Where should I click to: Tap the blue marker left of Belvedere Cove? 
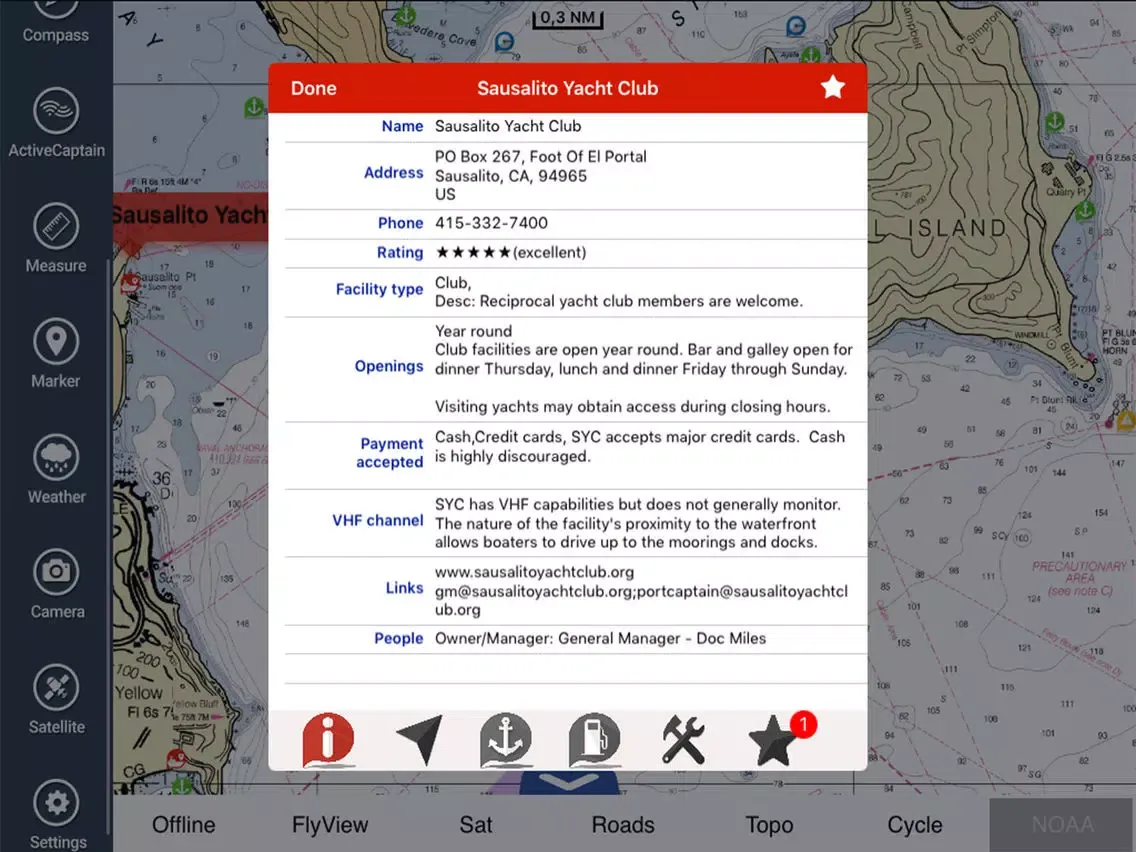coord(504,41)
